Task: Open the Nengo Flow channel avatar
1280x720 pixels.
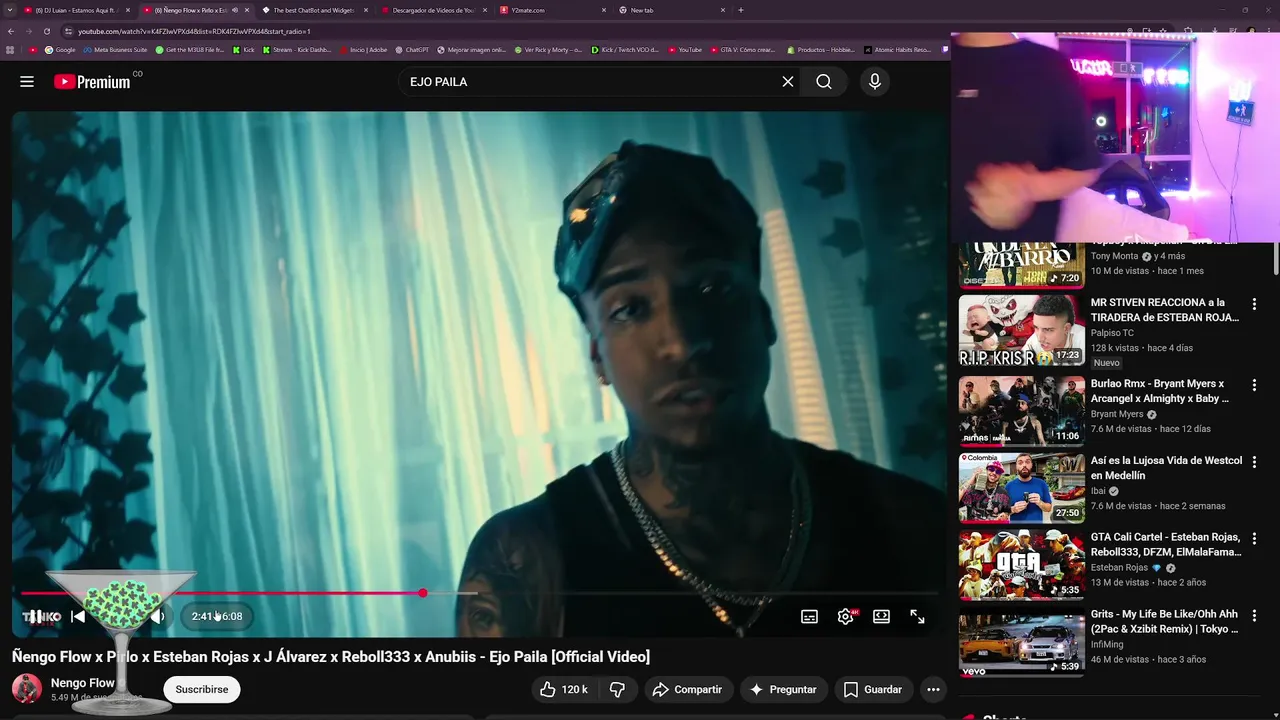Action: pos(26,688)
